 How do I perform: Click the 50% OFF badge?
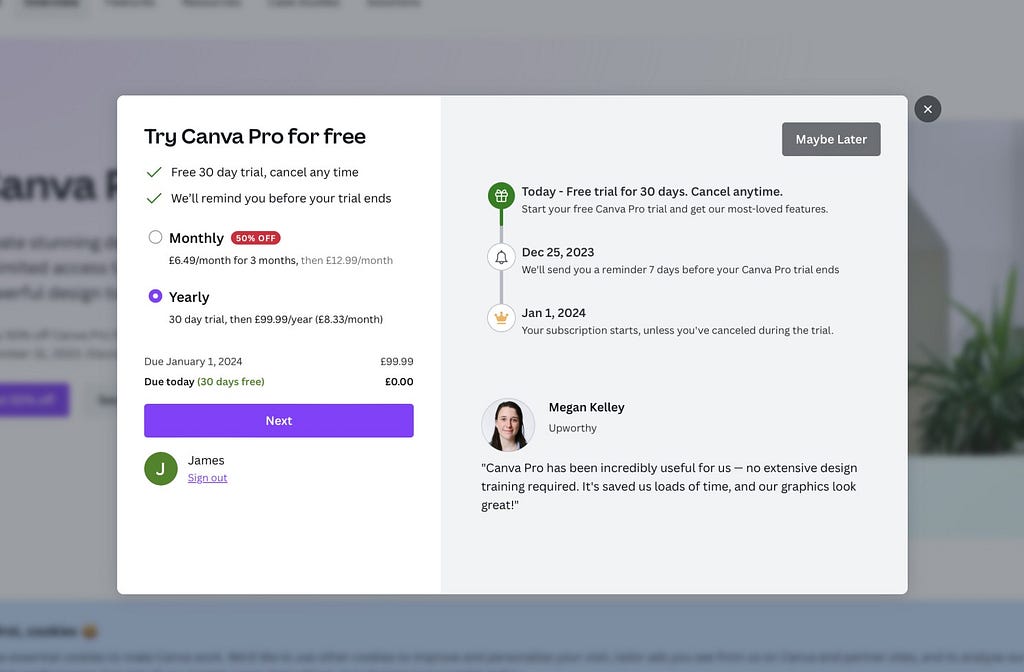255,238
